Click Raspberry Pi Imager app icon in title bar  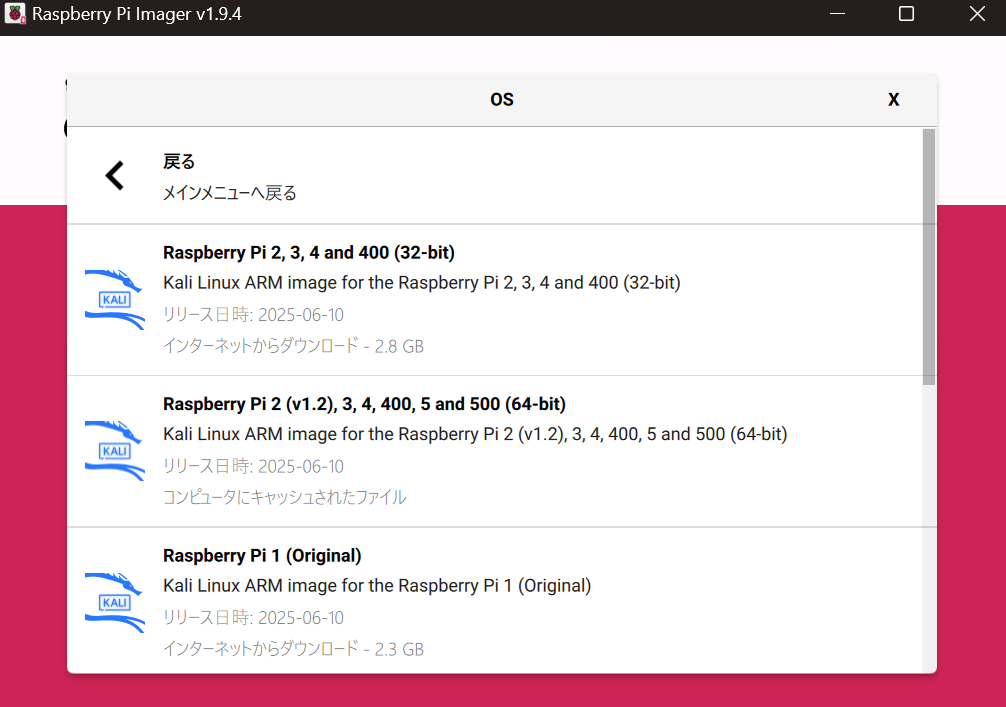coord(15,13)
